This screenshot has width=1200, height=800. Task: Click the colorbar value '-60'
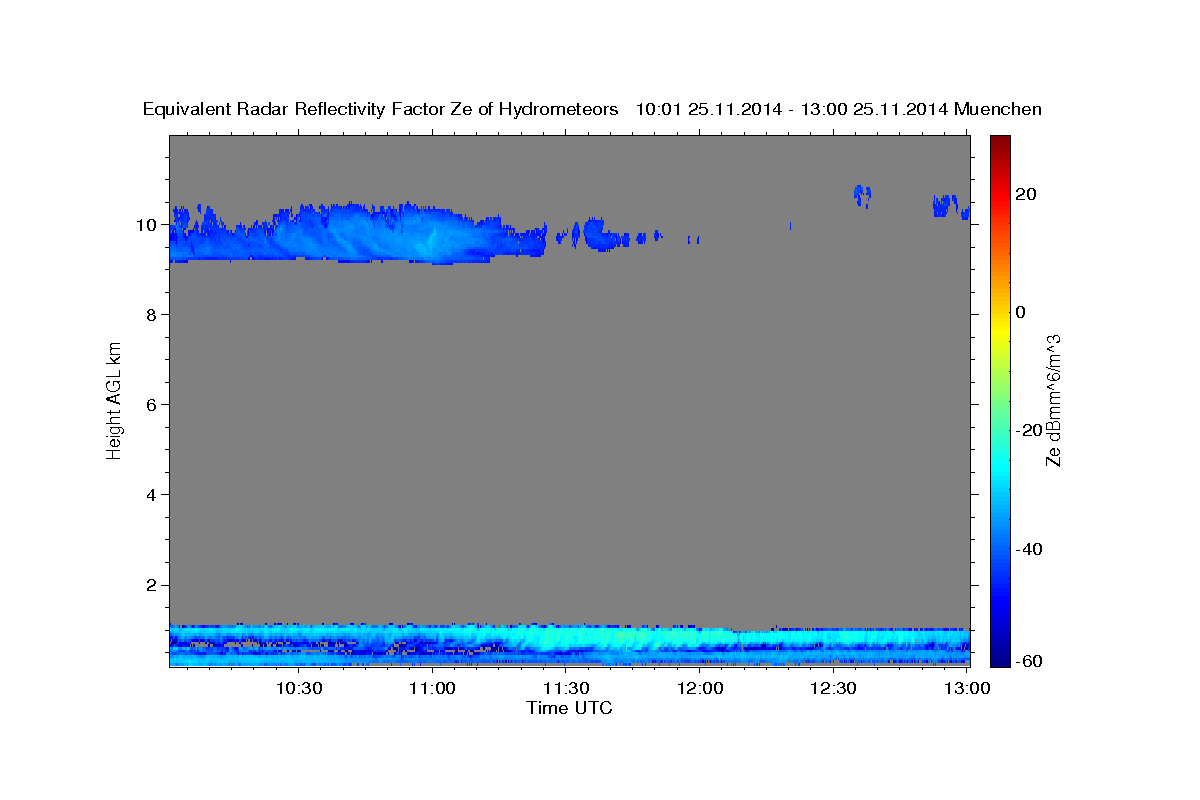click(1028, 661)
